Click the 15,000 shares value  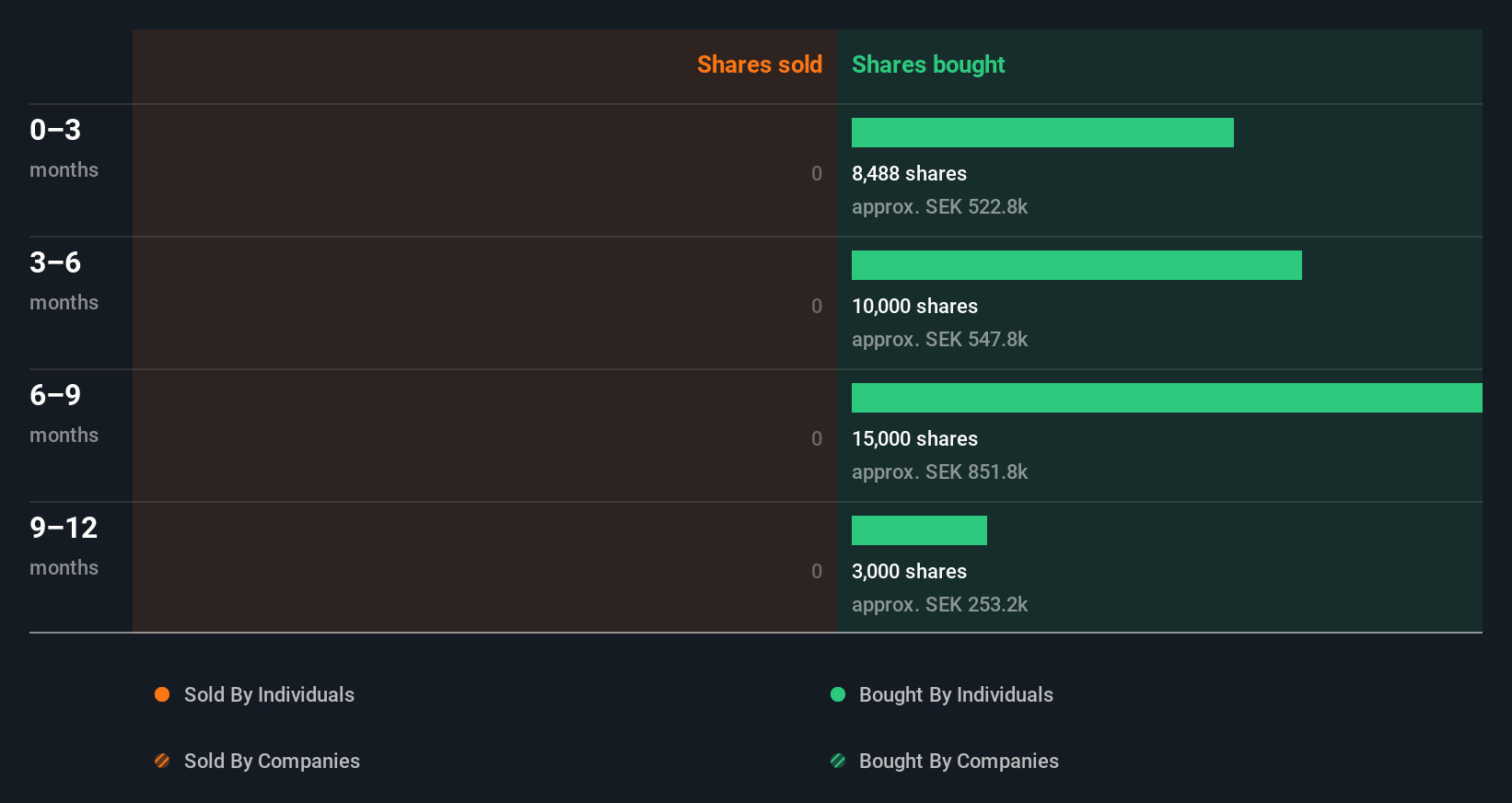point(914,438)
